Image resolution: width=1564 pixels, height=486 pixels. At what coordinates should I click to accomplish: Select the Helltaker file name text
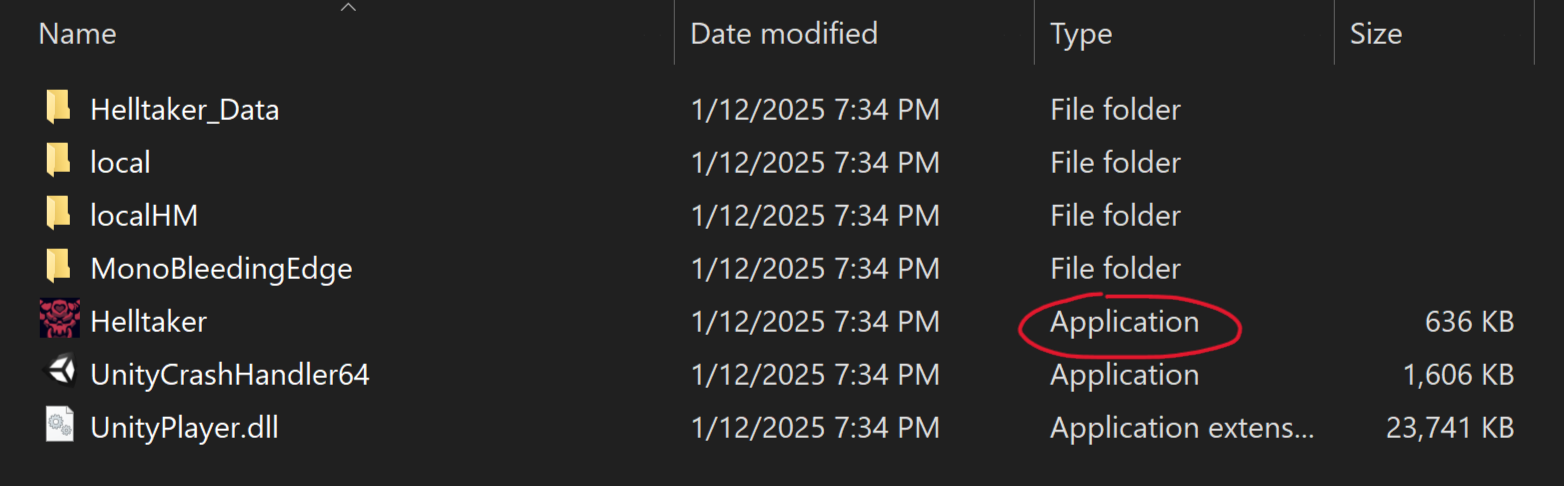[148, 321]
